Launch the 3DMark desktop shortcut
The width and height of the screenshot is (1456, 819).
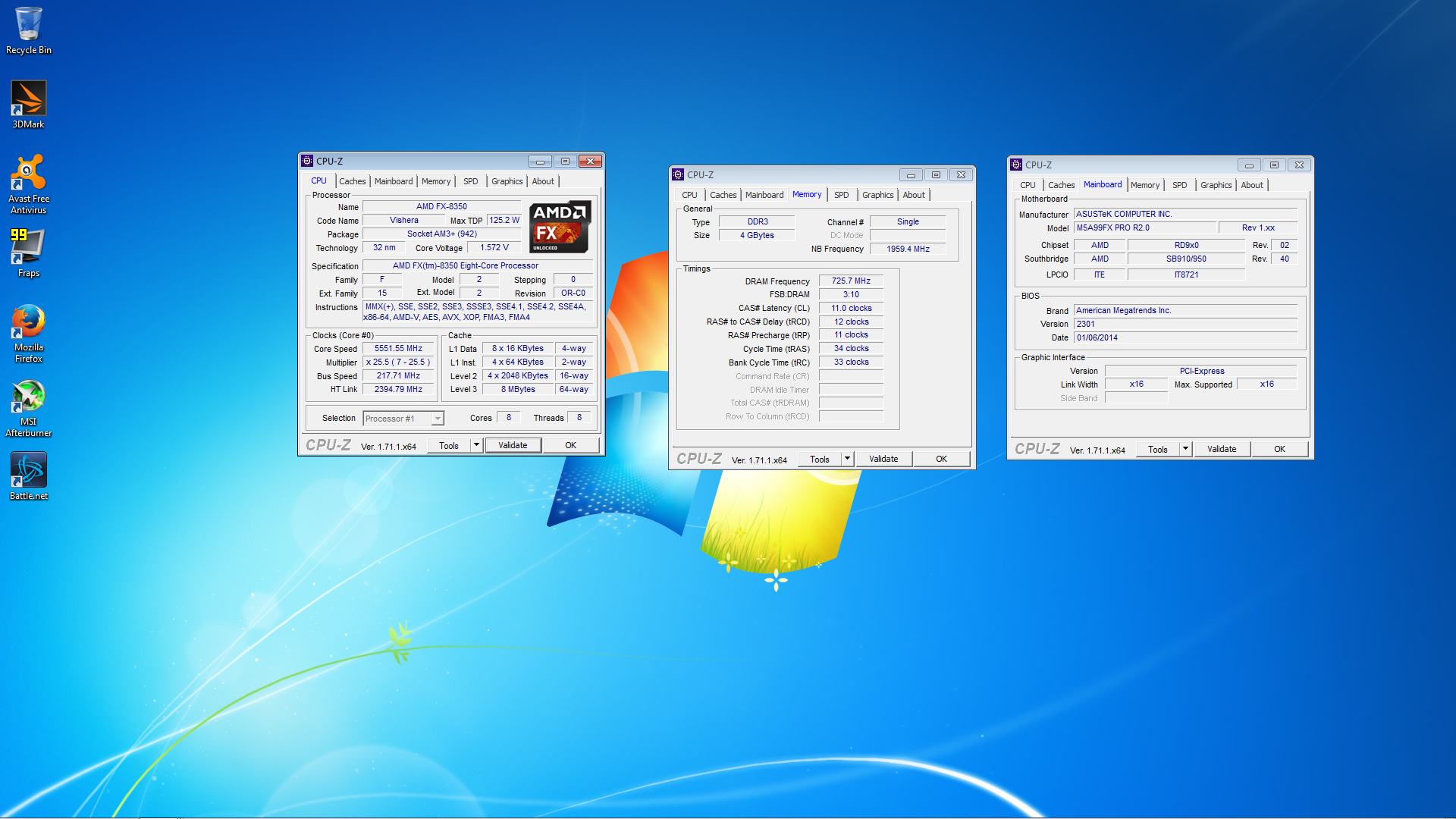[28, 105]
